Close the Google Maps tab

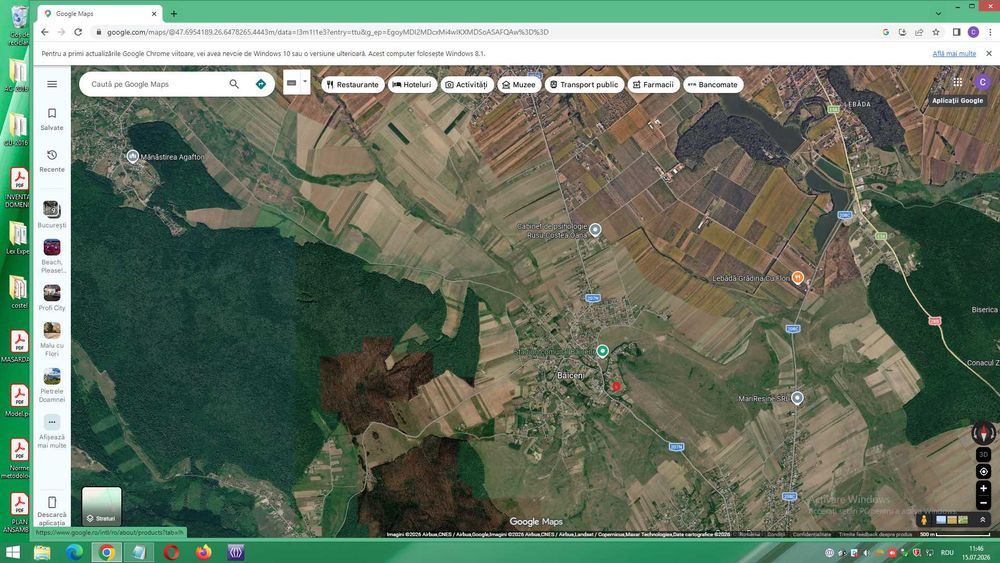[154, 13]
